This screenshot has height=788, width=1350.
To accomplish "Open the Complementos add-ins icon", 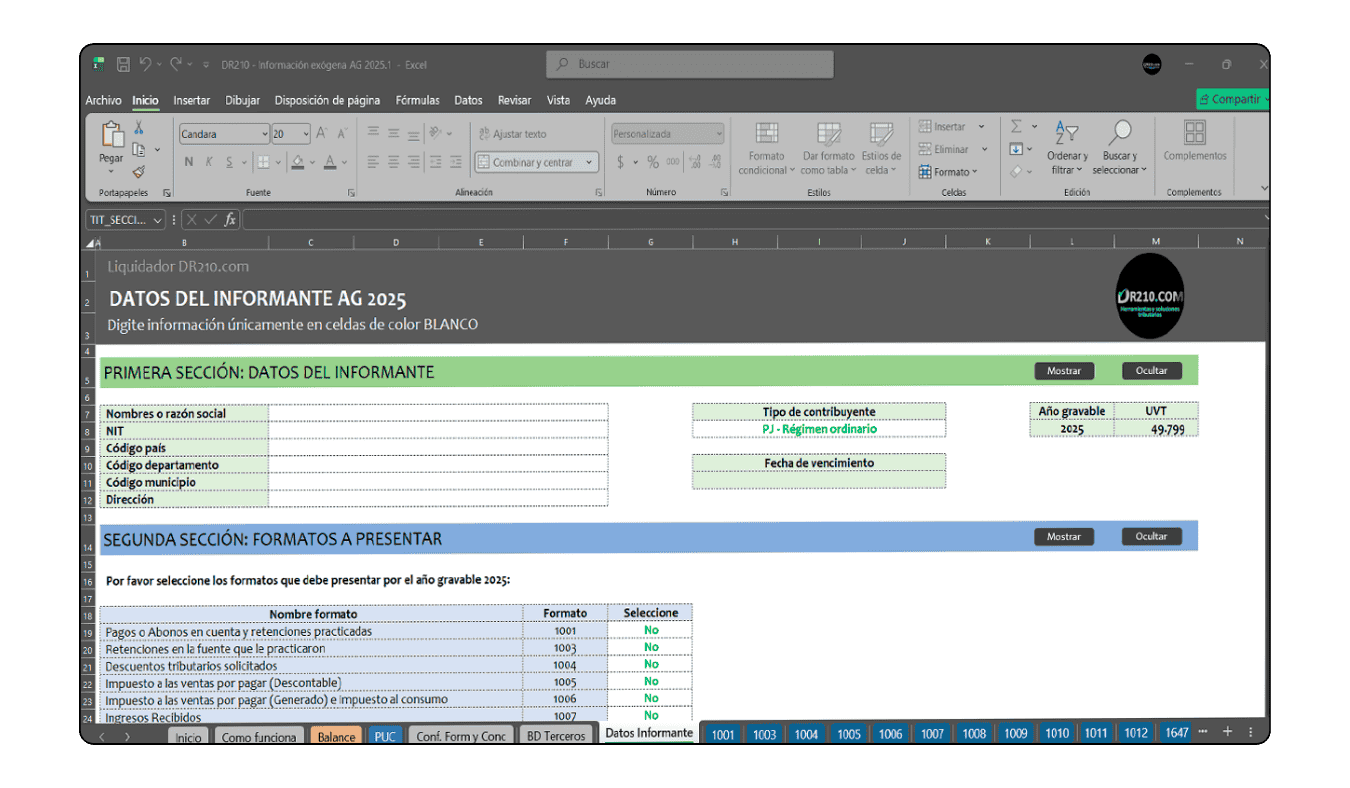I will click(x=1194, y=140).
